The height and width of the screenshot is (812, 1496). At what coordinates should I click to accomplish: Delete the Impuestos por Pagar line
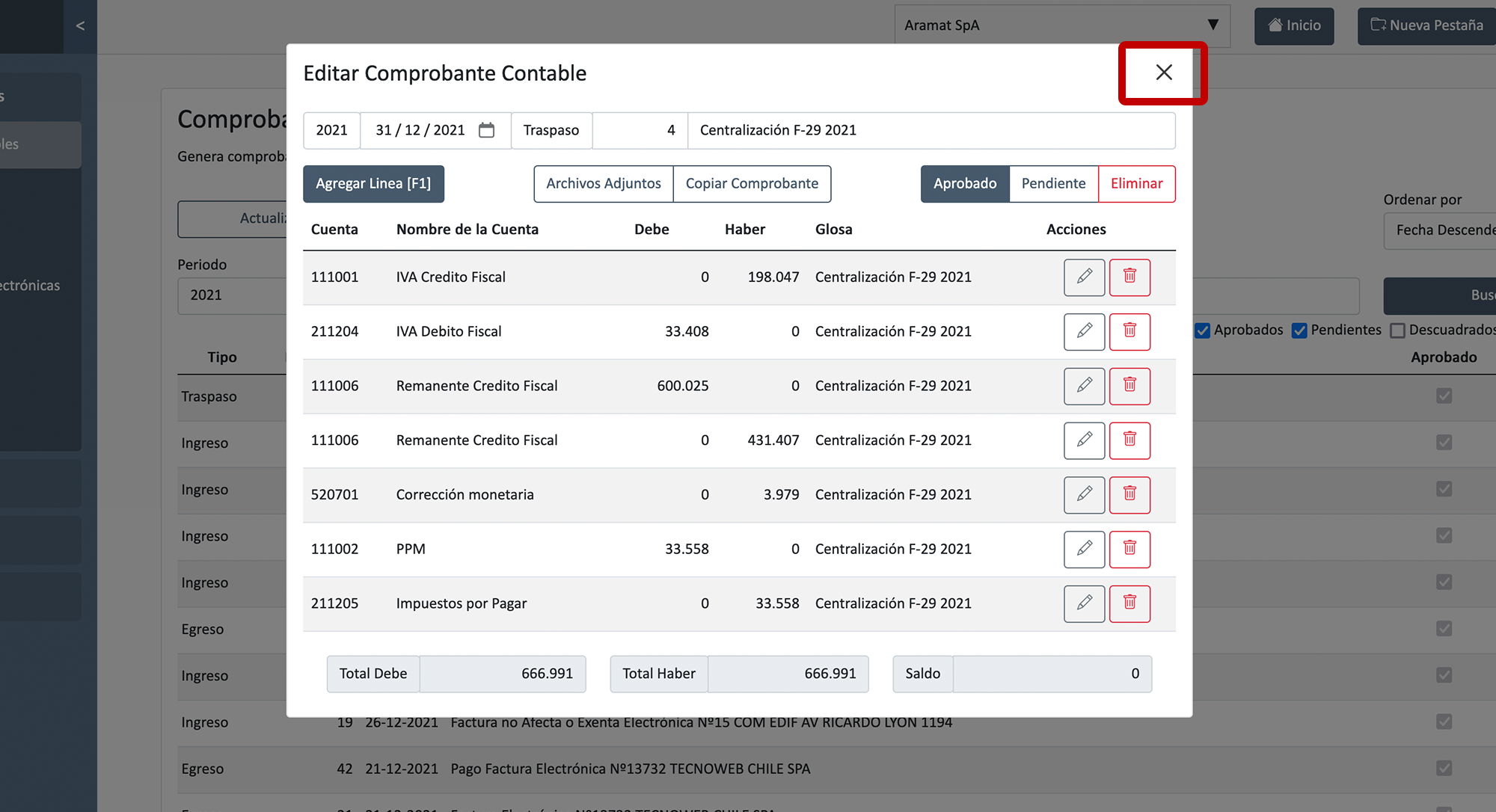(1129, 603)
